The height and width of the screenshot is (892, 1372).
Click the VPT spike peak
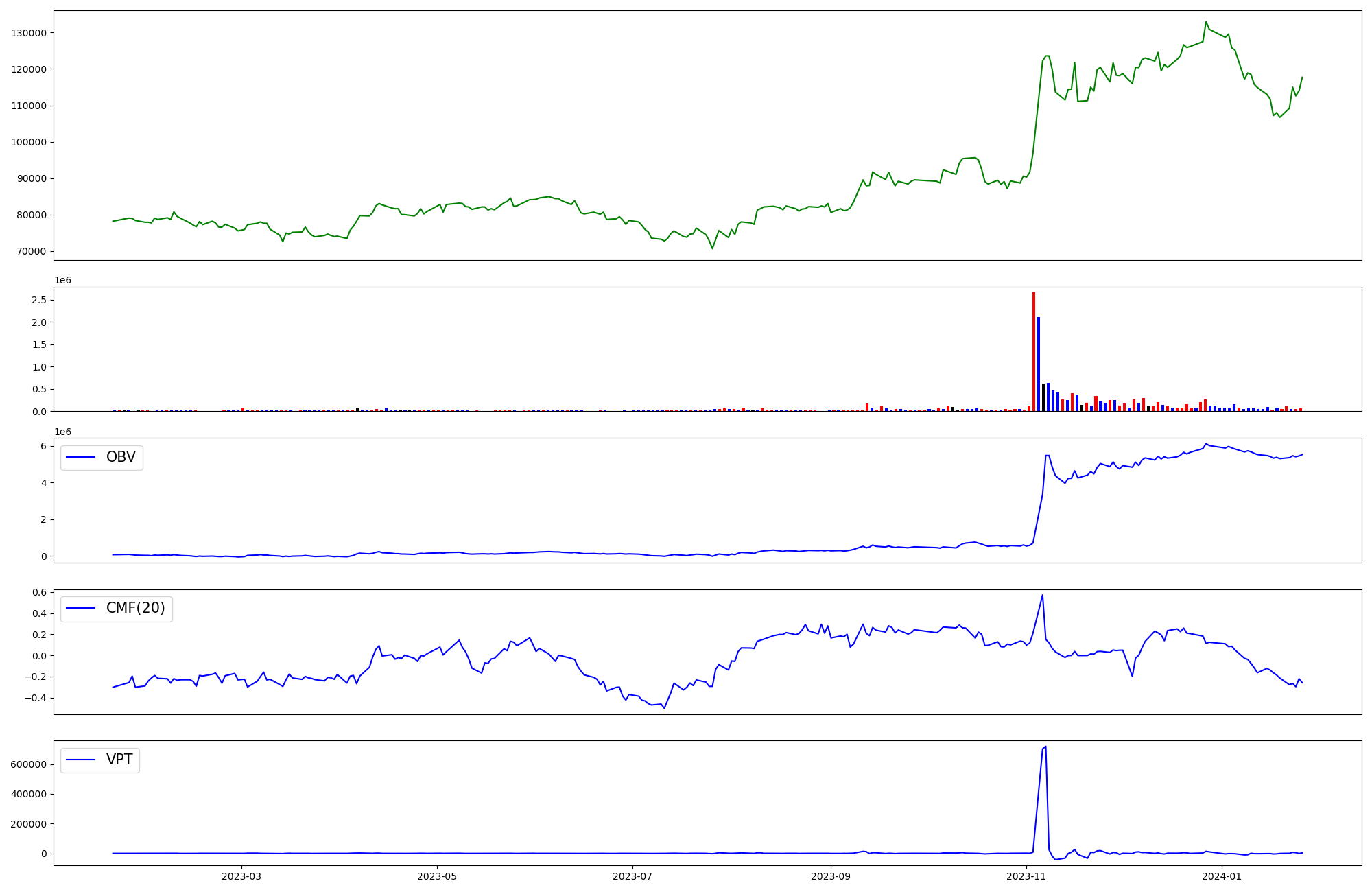[x=1045, y=747]
